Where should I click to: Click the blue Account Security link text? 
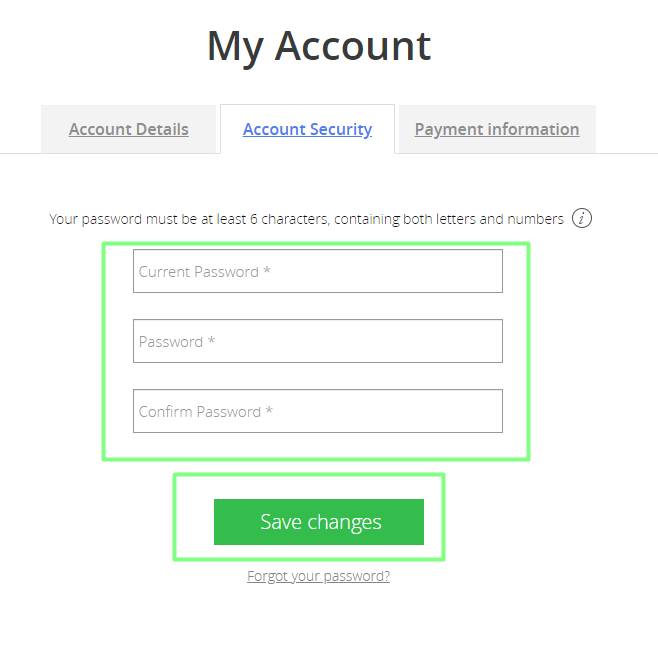coord(307,129)
